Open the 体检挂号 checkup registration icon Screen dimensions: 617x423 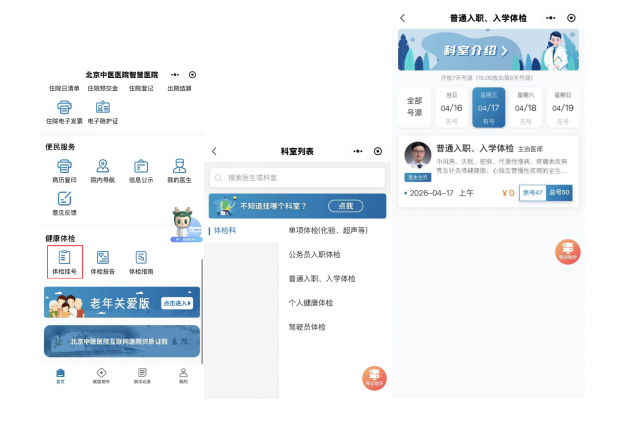64,257
